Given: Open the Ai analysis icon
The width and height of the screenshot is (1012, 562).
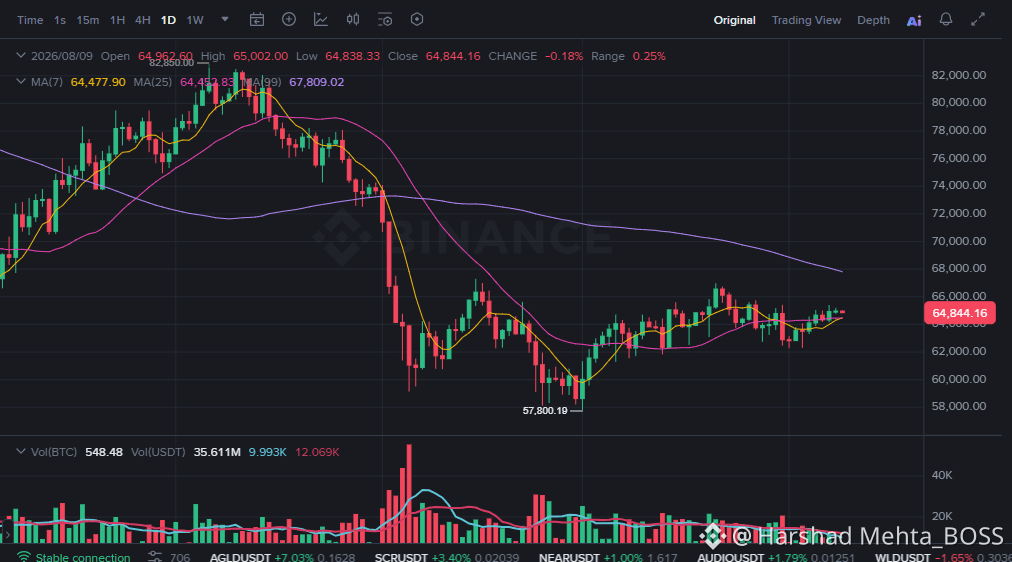Looking at the screenshot, I should 914,21.
